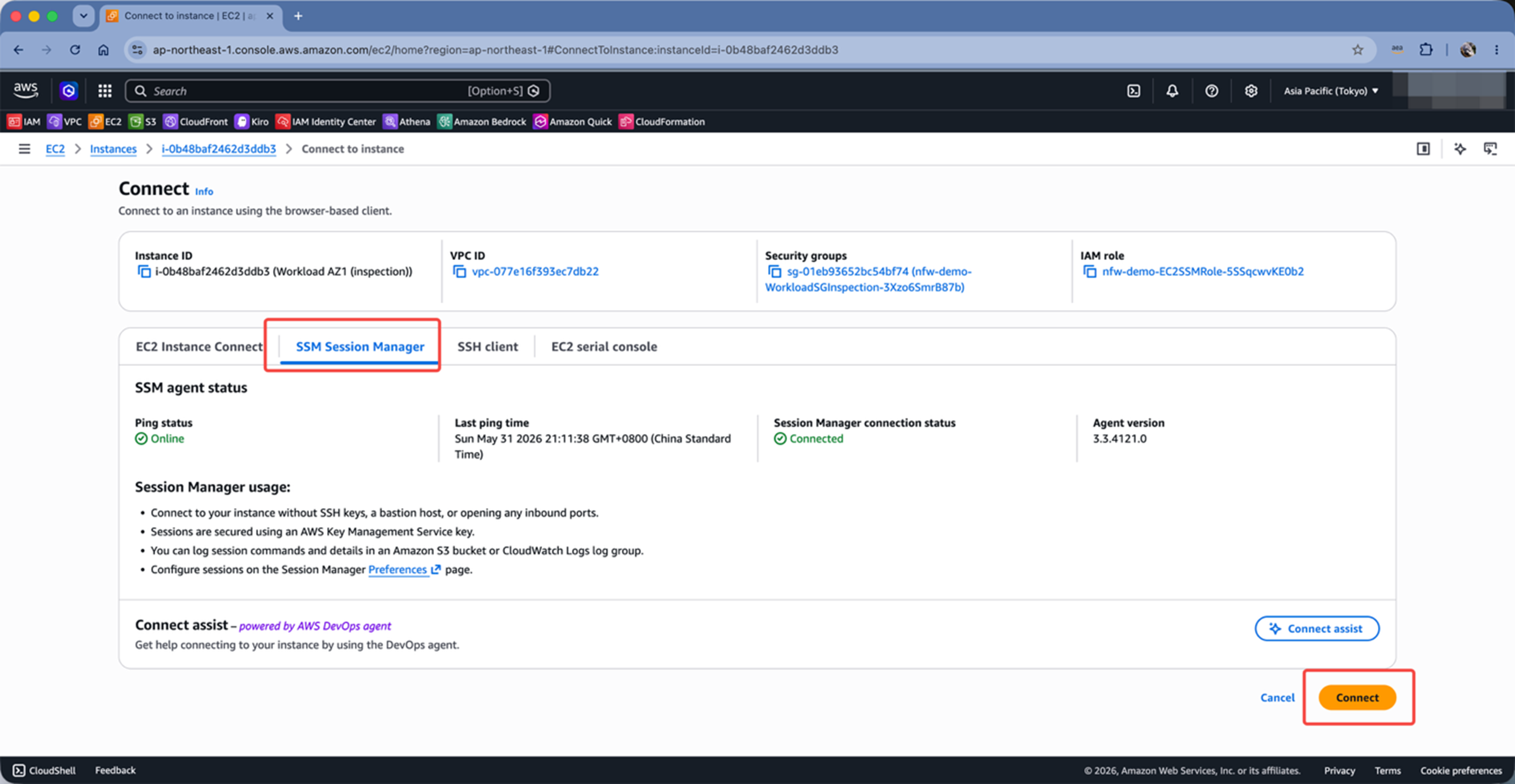Image resolution: width=1515 pixels, height=784 pixels.
Task: Open the Privacy footer link
Action: point(1339,770)
